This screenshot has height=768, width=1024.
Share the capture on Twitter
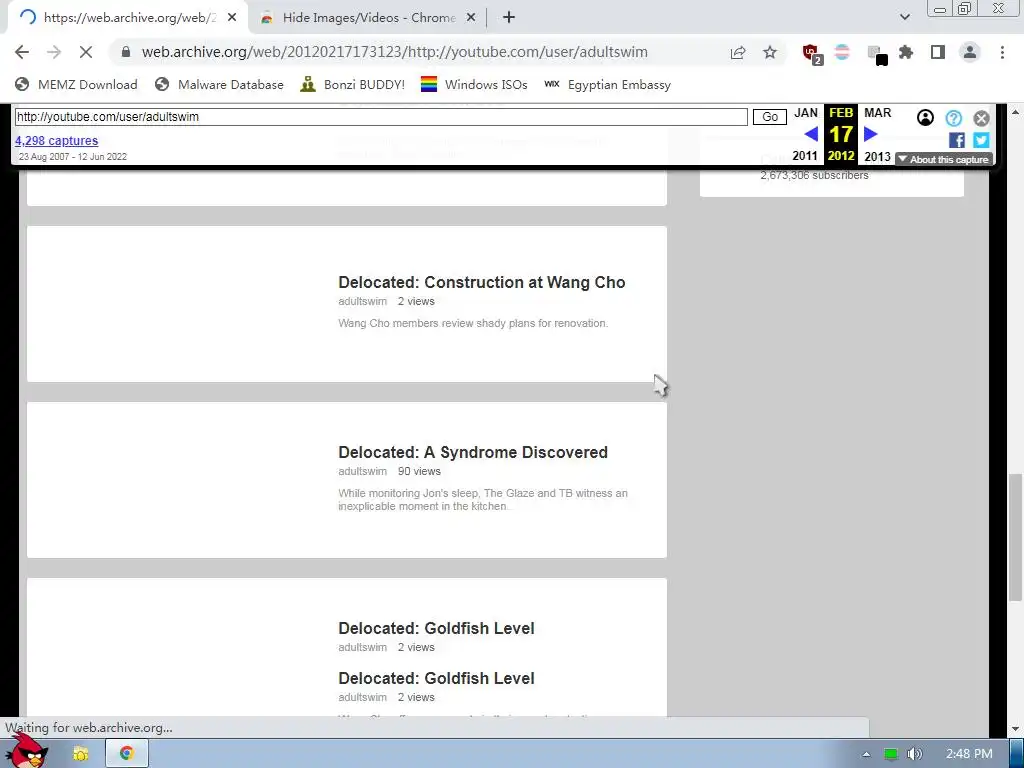click(x=981, y=140)
